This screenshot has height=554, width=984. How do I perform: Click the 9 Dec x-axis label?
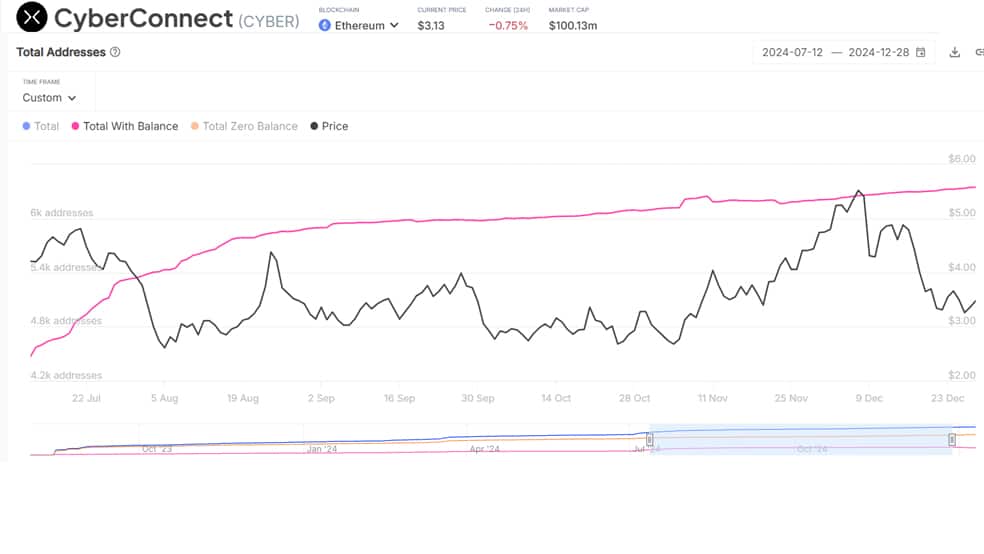tap(869, 398)
